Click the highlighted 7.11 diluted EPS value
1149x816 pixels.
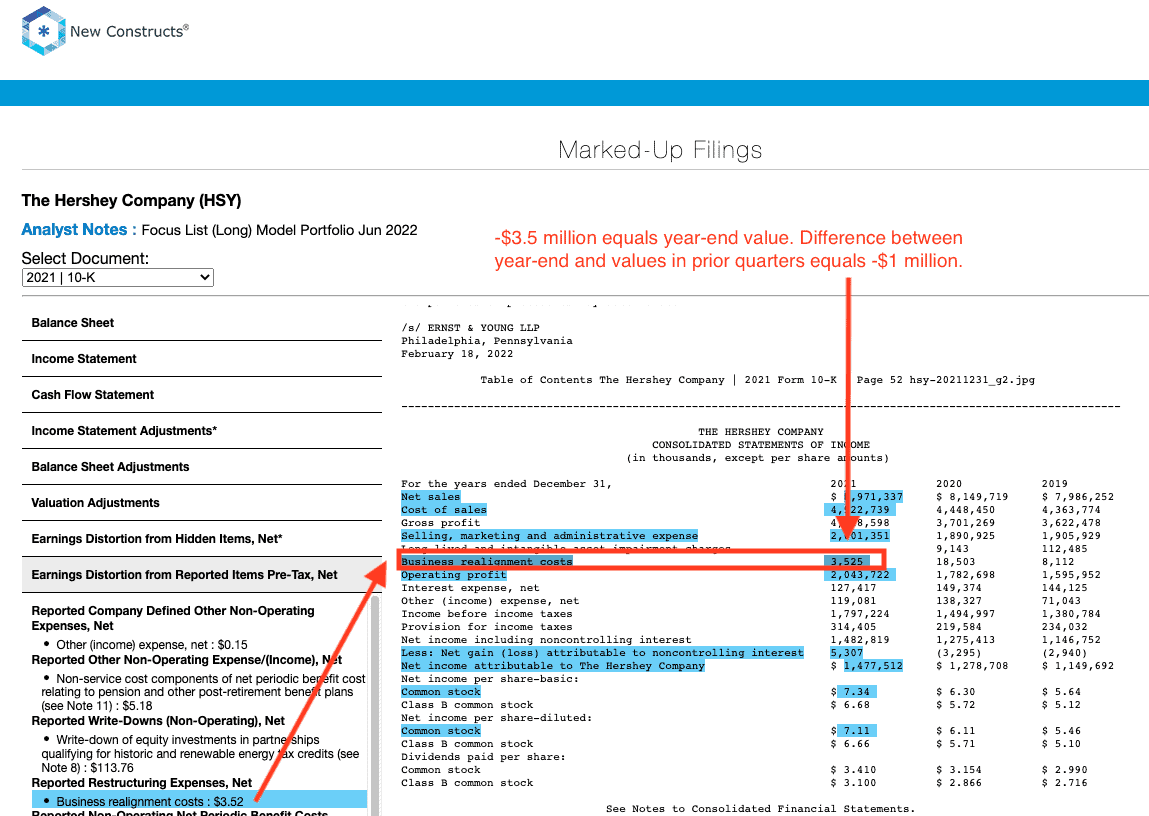pos(857,731)
